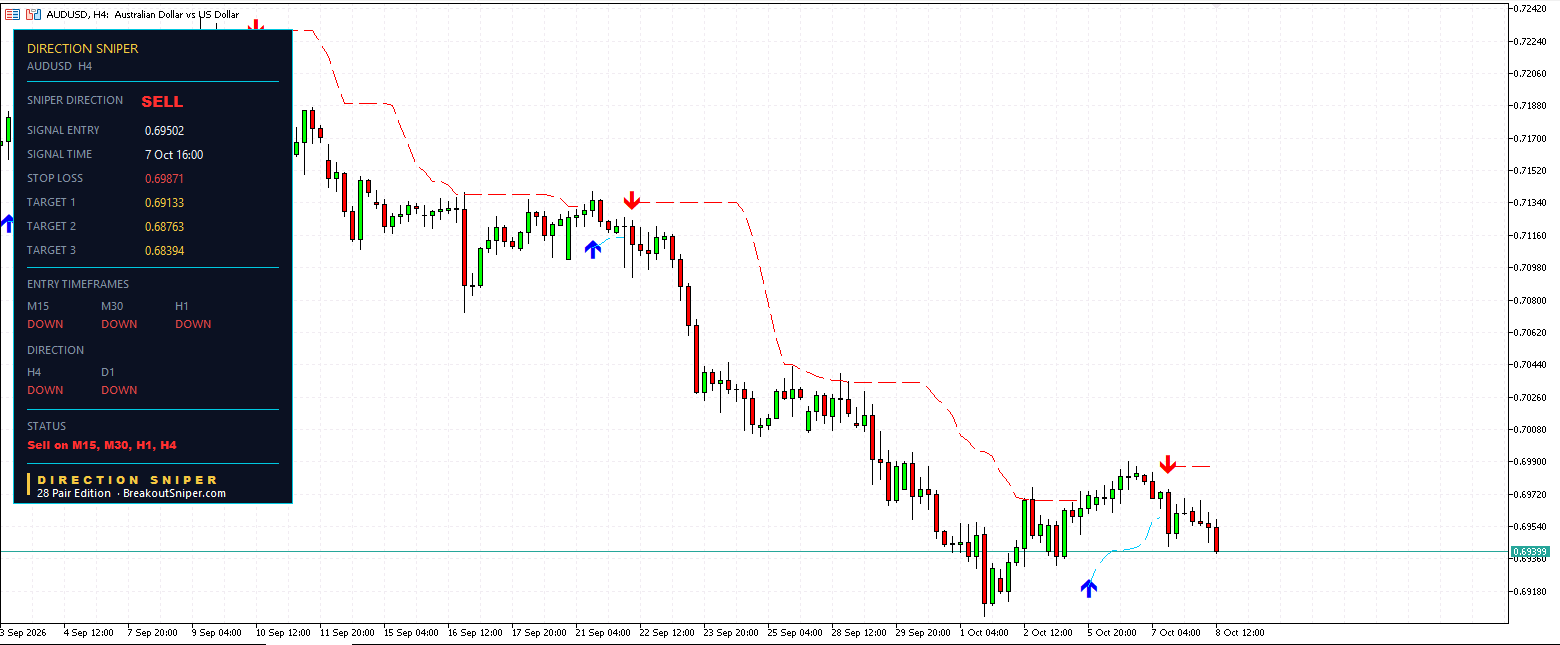
Task: Click the DOWN status under D1
Action: click(x=119, y=390)
